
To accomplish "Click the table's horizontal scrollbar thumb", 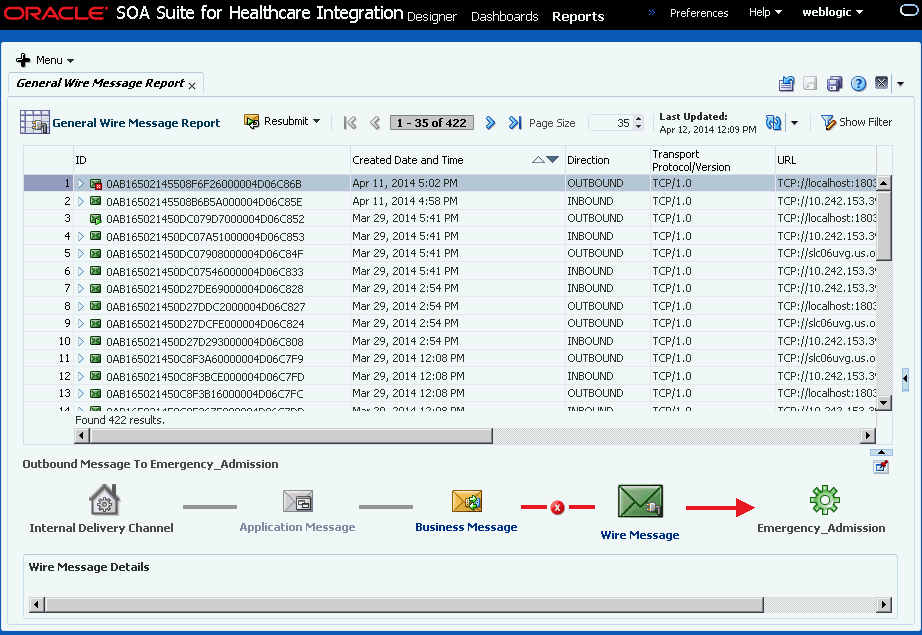I will (x=291, y=436).
